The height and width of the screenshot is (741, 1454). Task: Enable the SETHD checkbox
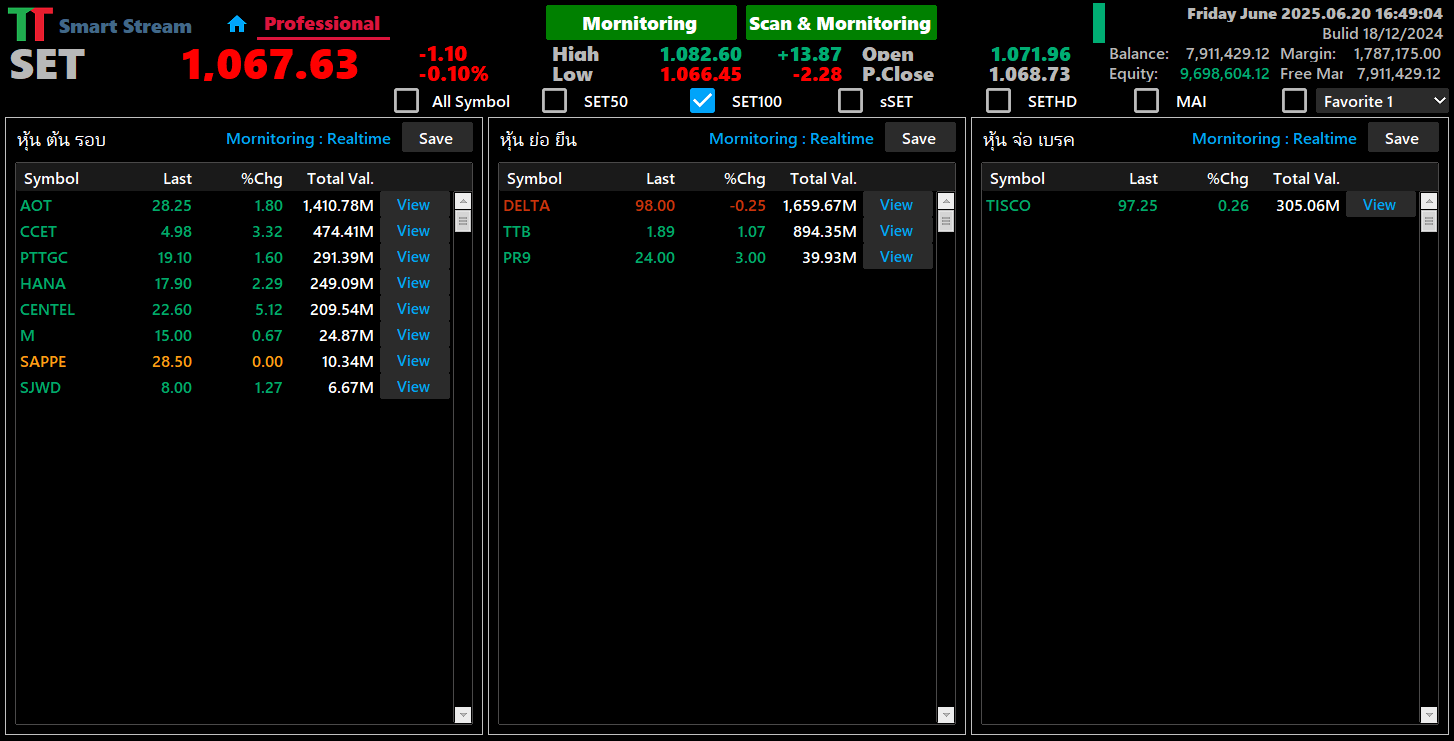[x=999, y=101]
